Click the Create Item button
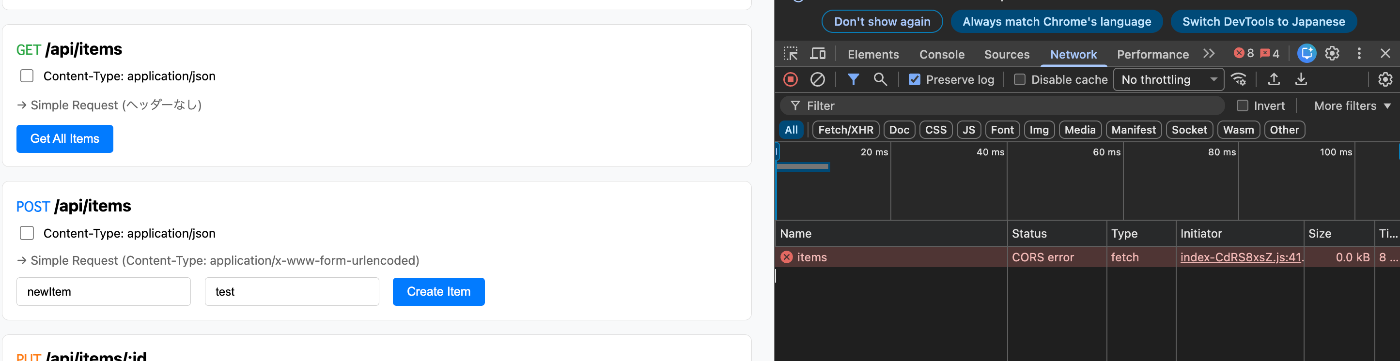This screenshot has width=1400, height=361. (x=439, y=292)
